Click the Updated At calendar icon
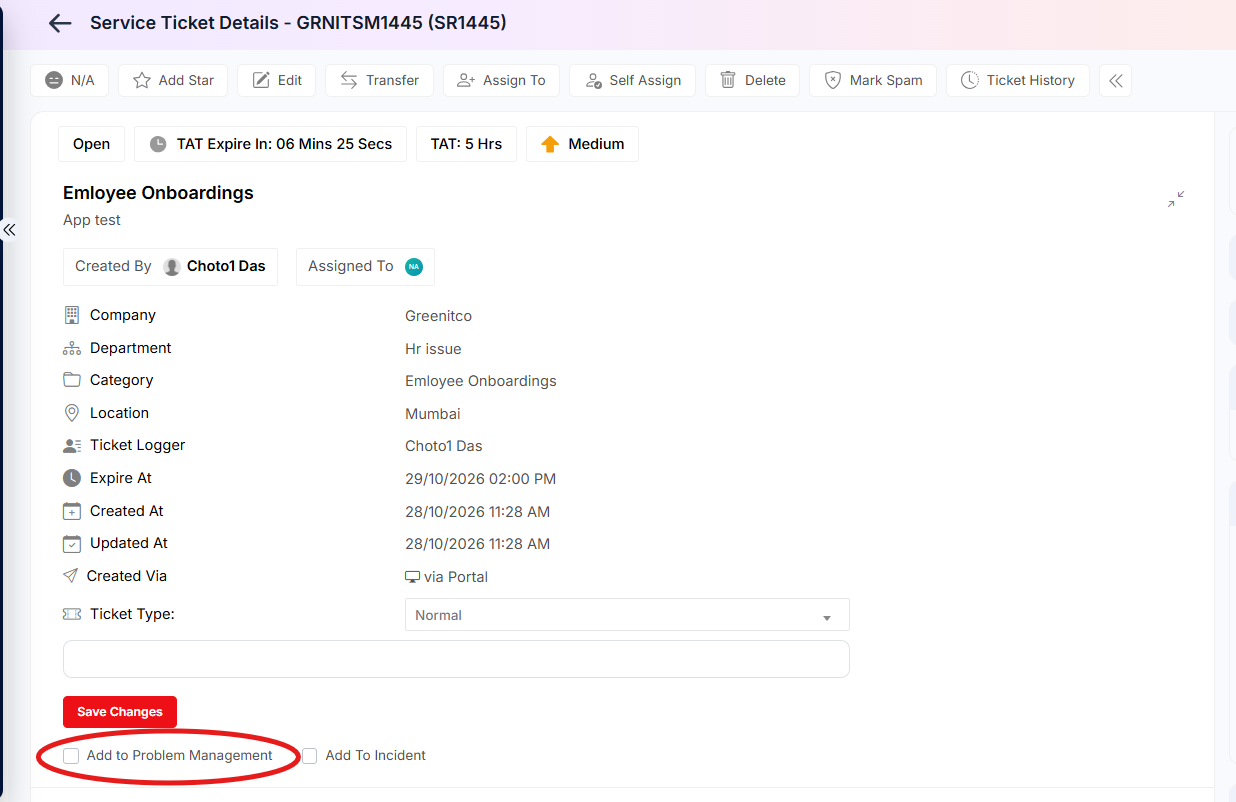 (71, 543)
